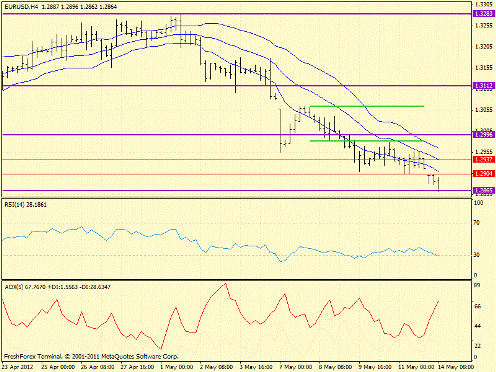496x372 pixels.
Task: Click the 1.3205 price axis label
Action: point(484,47)
